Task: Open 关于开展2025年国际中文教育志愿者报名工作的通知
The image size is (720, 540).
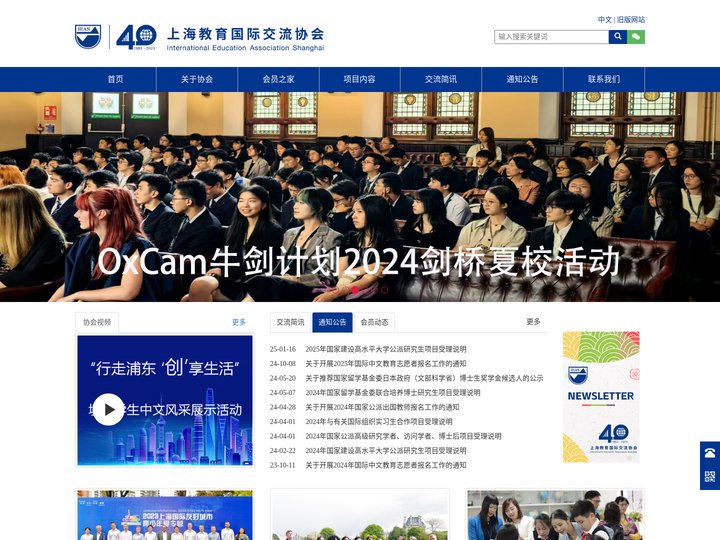Action: 386,364
